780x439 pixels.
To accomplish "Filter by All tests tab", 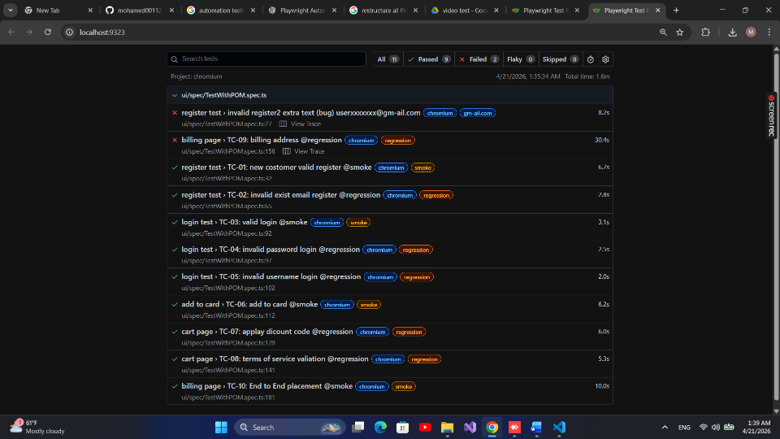I will coord(388,59).
